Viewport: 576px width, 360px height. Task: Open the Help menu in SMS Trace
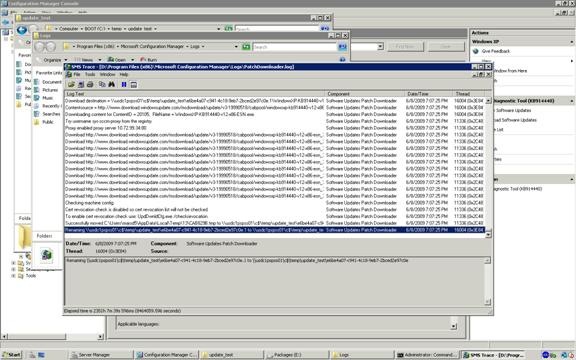tap(124, 75)
